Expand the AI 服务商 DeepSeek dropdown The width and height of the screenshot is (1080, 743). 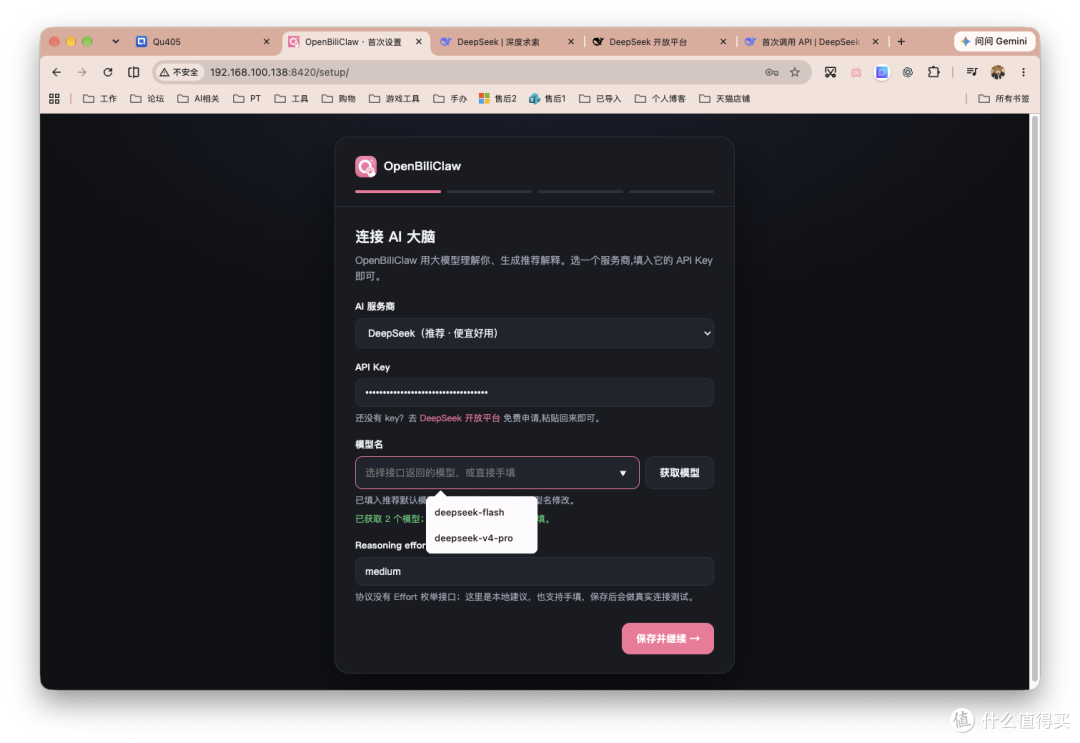[534, 333]
